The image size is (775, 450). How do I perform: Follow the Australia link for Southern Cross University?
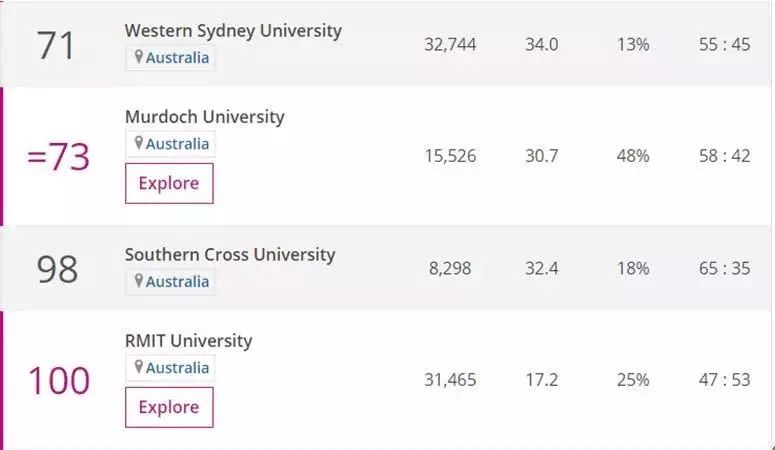177,281
